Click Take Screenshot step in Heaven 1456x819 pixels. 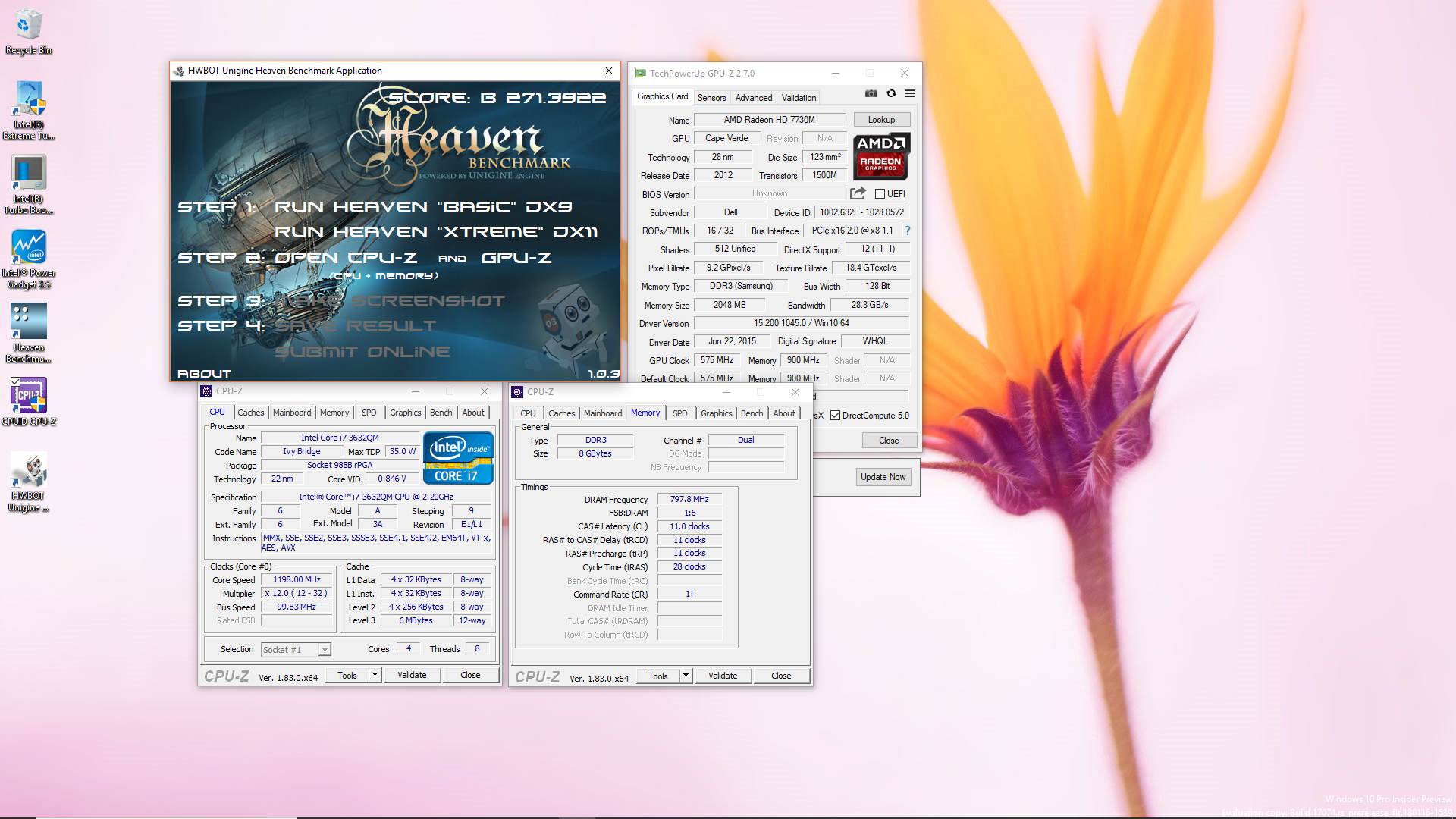click(x=390, y=301)
